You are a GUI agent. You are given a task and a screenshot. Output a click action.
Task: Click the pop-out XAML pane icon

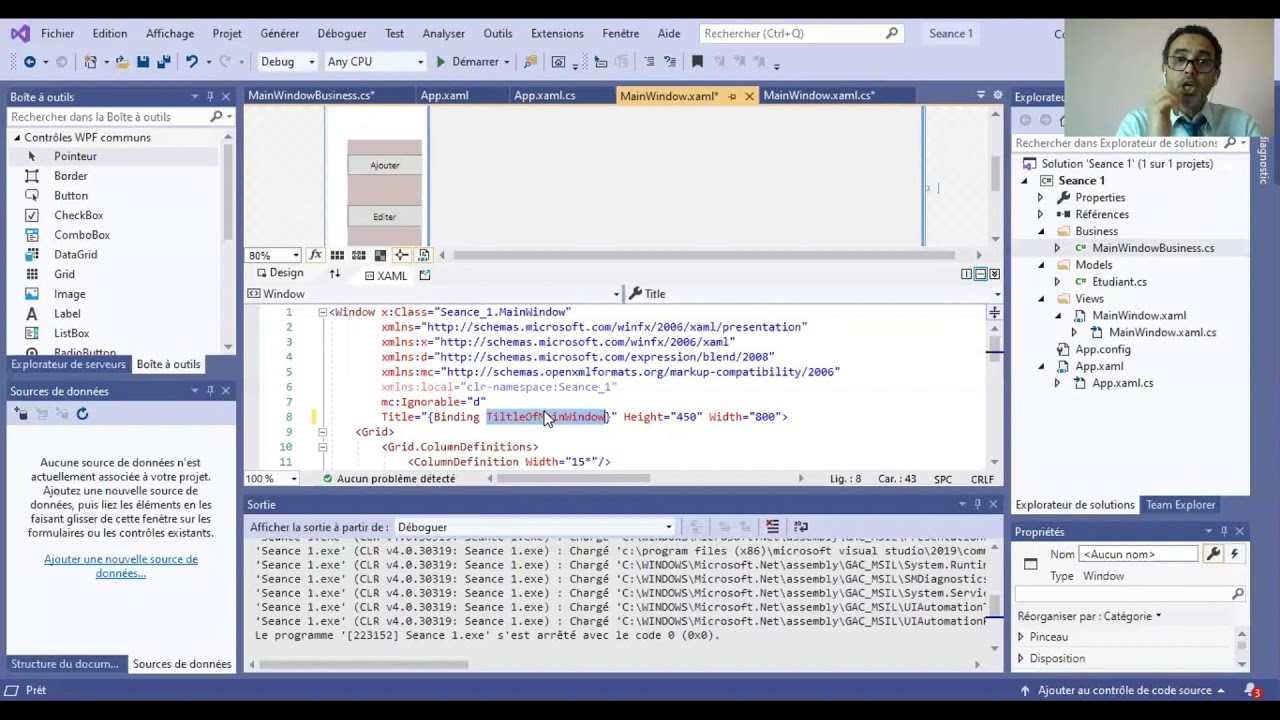(425, 275)
